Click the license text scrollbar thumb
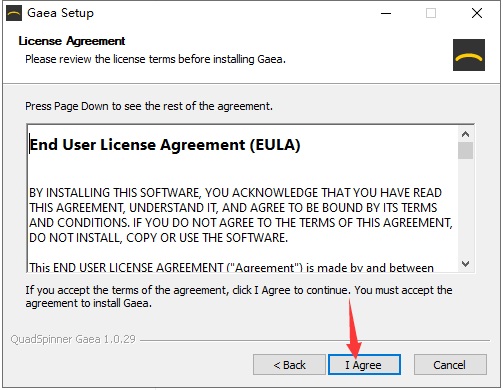Image resolution: width=503 pixels, height=390 pixels. point(465,151)
